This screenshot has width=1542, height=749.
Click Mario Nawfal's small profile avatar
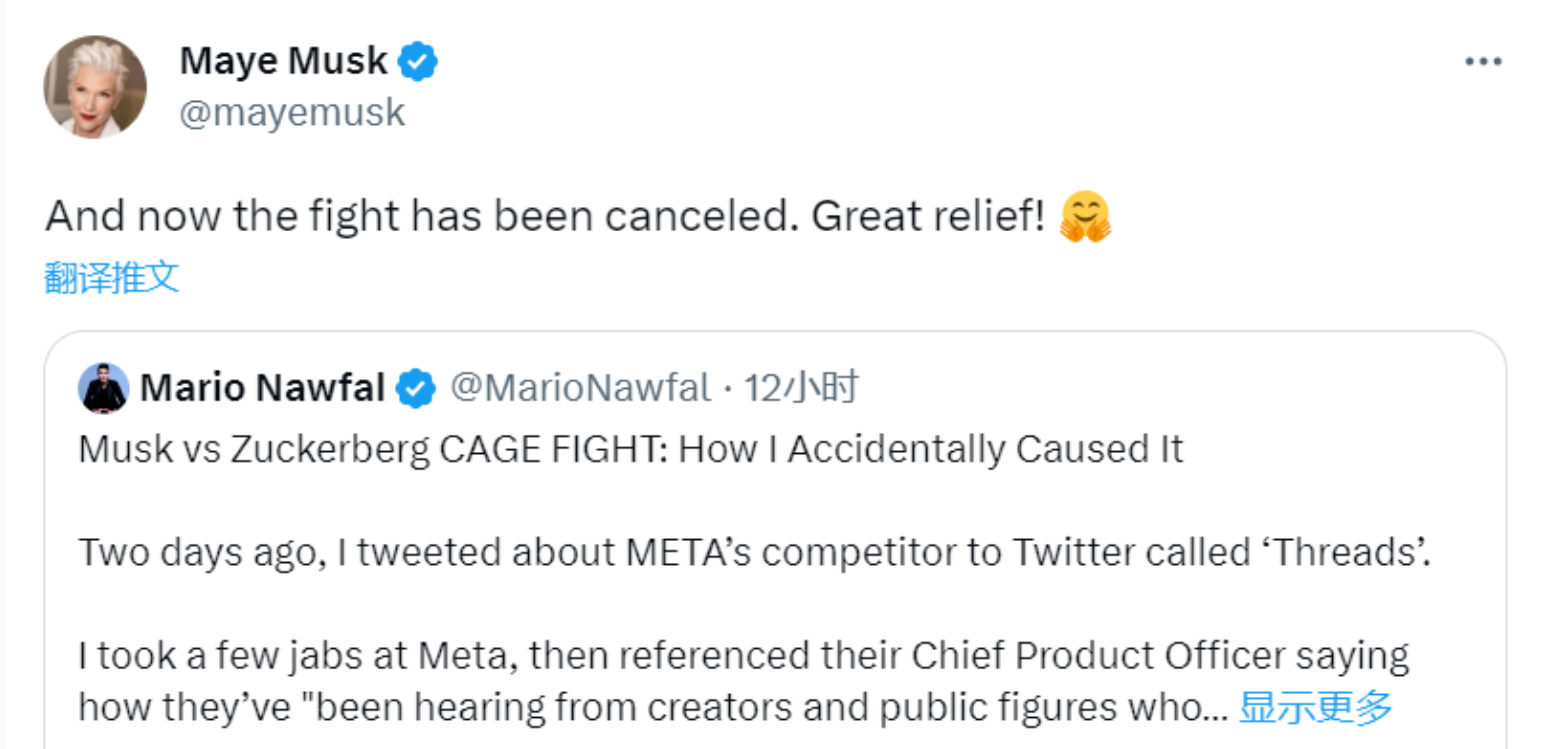point(103,388)
